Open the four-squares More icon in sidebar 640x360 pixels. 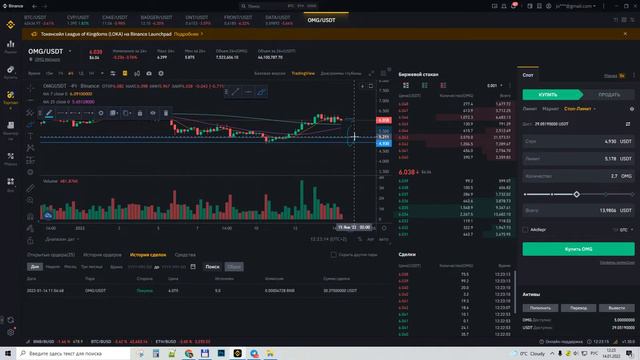point(11,181)
